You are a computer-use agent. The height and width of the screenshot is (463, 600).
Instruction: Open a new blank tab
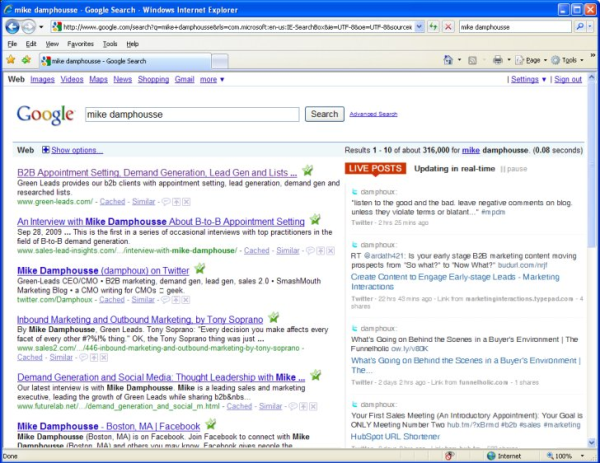click(x=220, y=61)
